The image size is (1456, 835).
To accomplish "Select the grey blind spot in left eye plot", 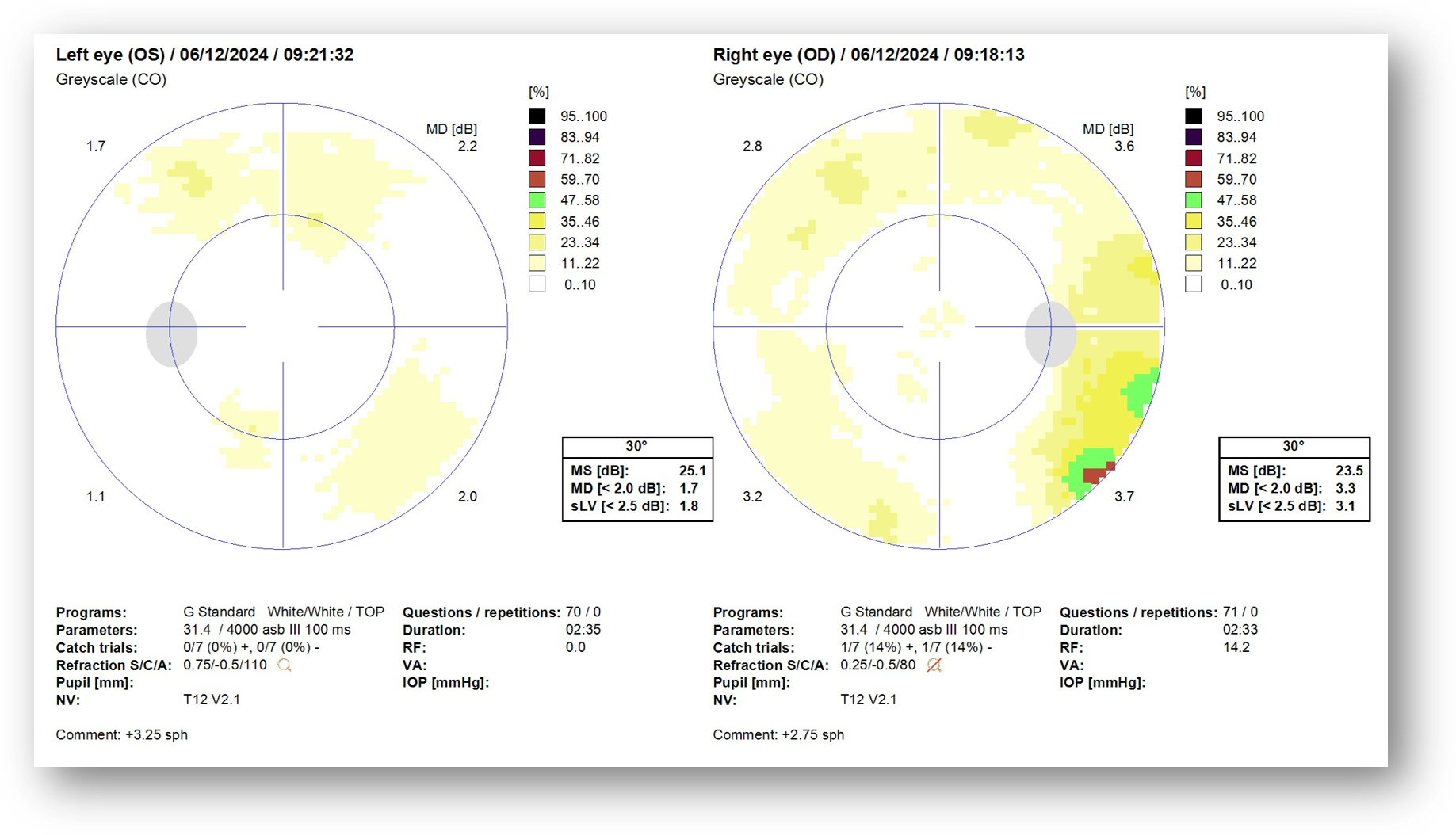I will [171, 334].
